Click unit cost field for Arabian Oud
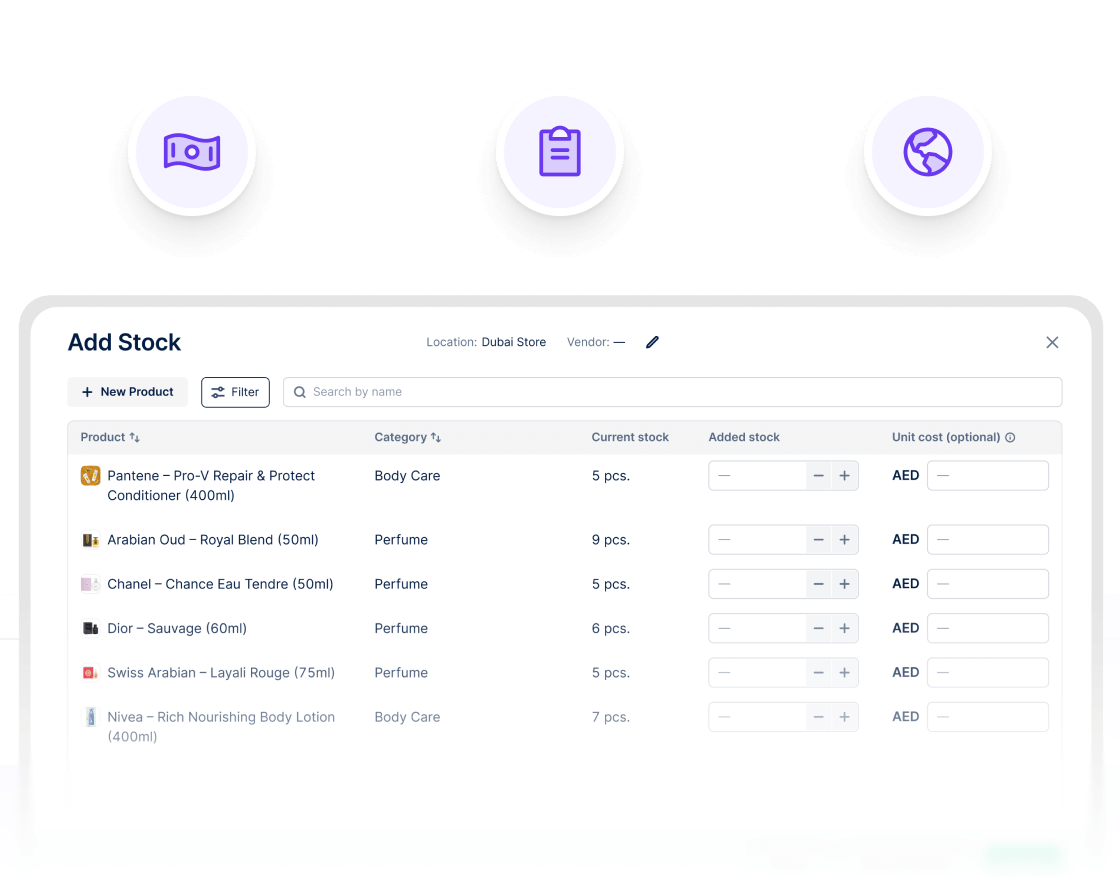 click(988, 540)
